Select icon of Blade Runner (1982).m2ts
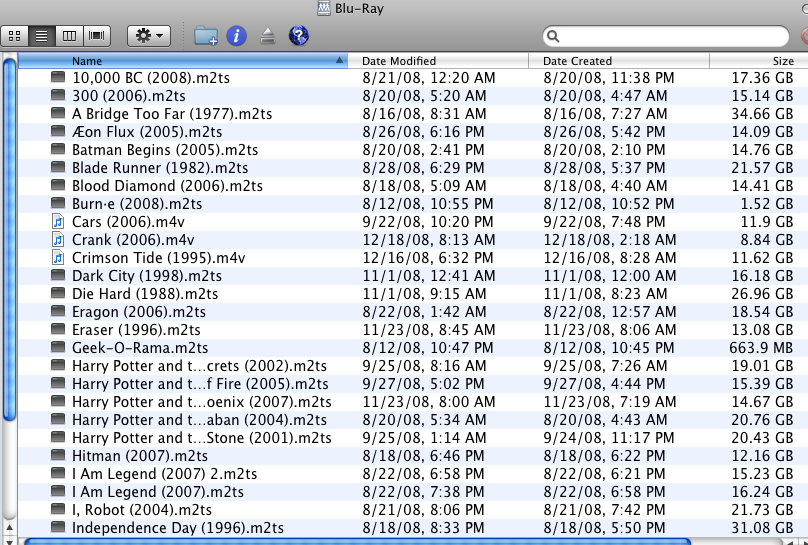Viewport: 808px width, 545px height. click(58, 167)
